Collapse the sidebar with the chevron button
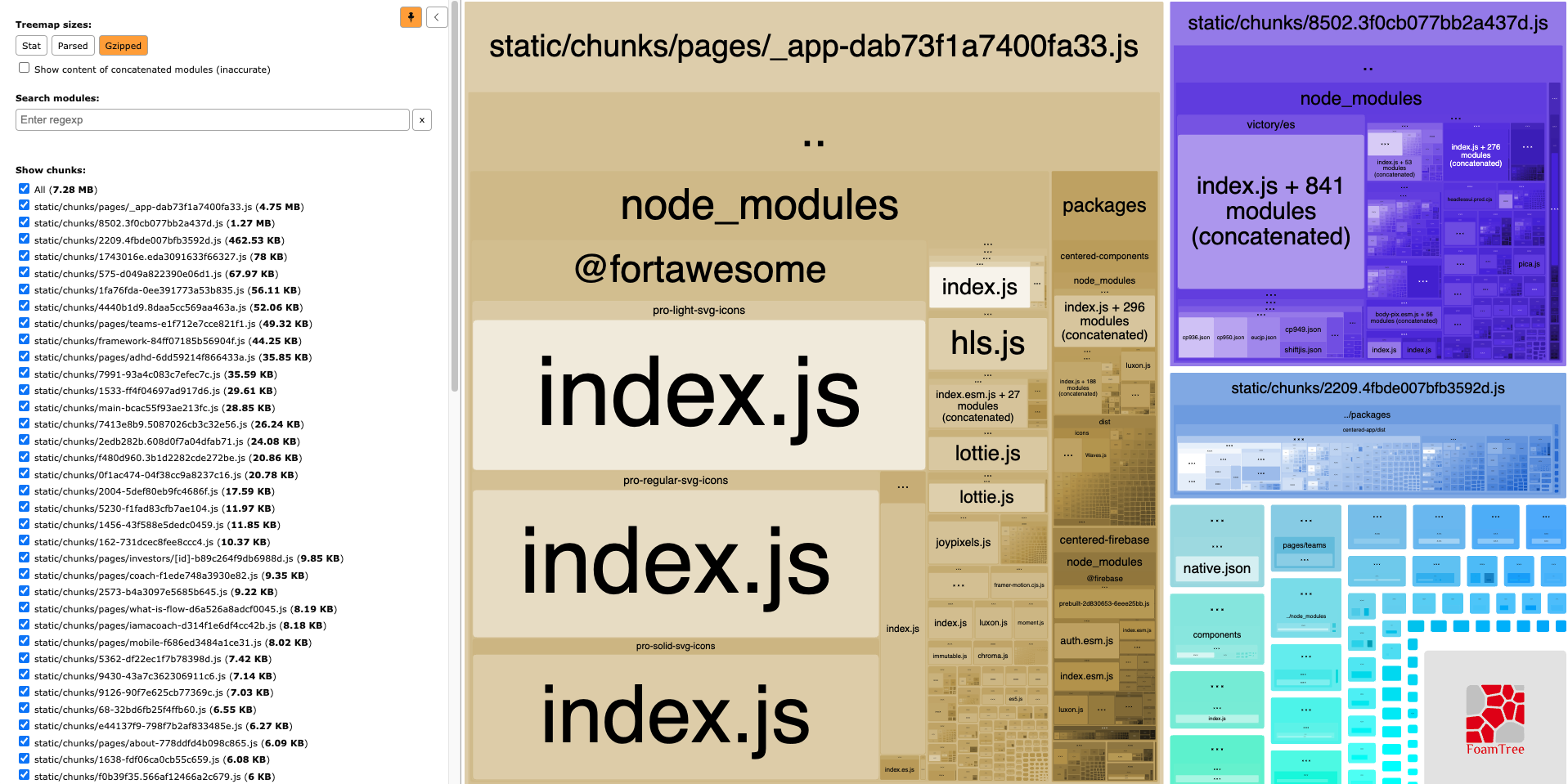 (x=437, y=17)
